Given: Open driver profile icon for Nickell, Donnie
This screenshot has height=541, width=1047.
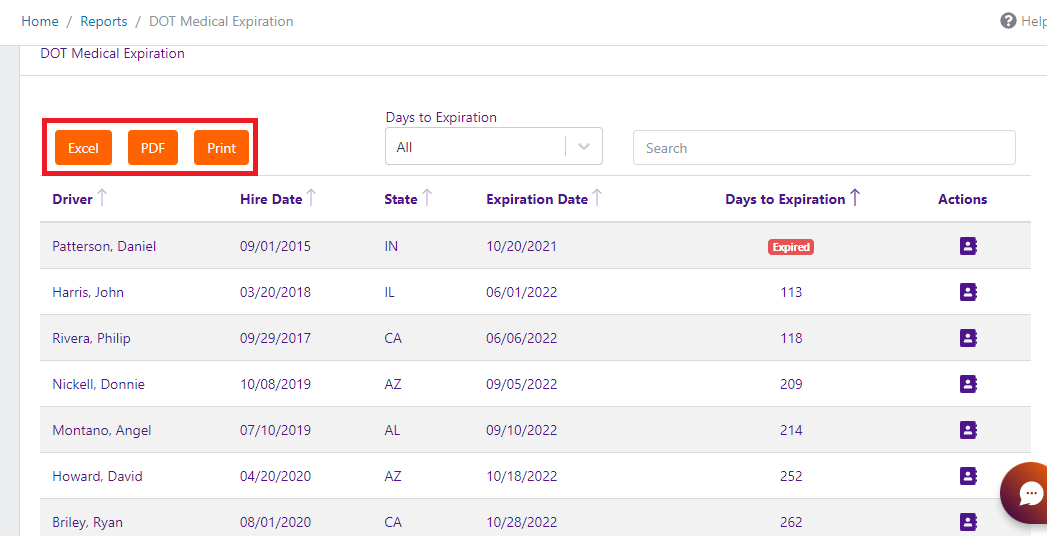Looking at the screenshot, I should click(967, 384).
